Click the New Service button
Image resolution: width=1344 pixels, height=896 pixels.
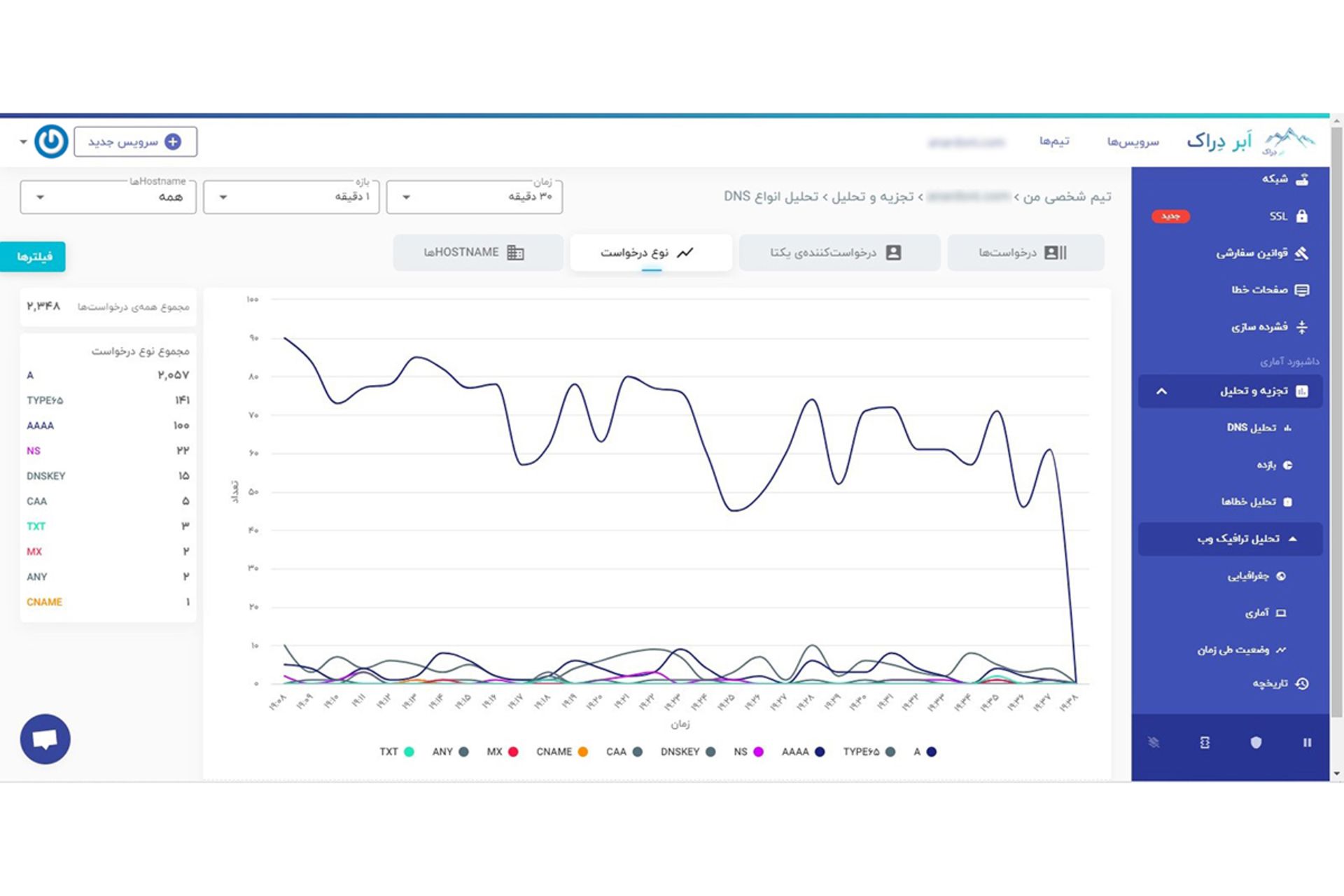tap(135, 142)
